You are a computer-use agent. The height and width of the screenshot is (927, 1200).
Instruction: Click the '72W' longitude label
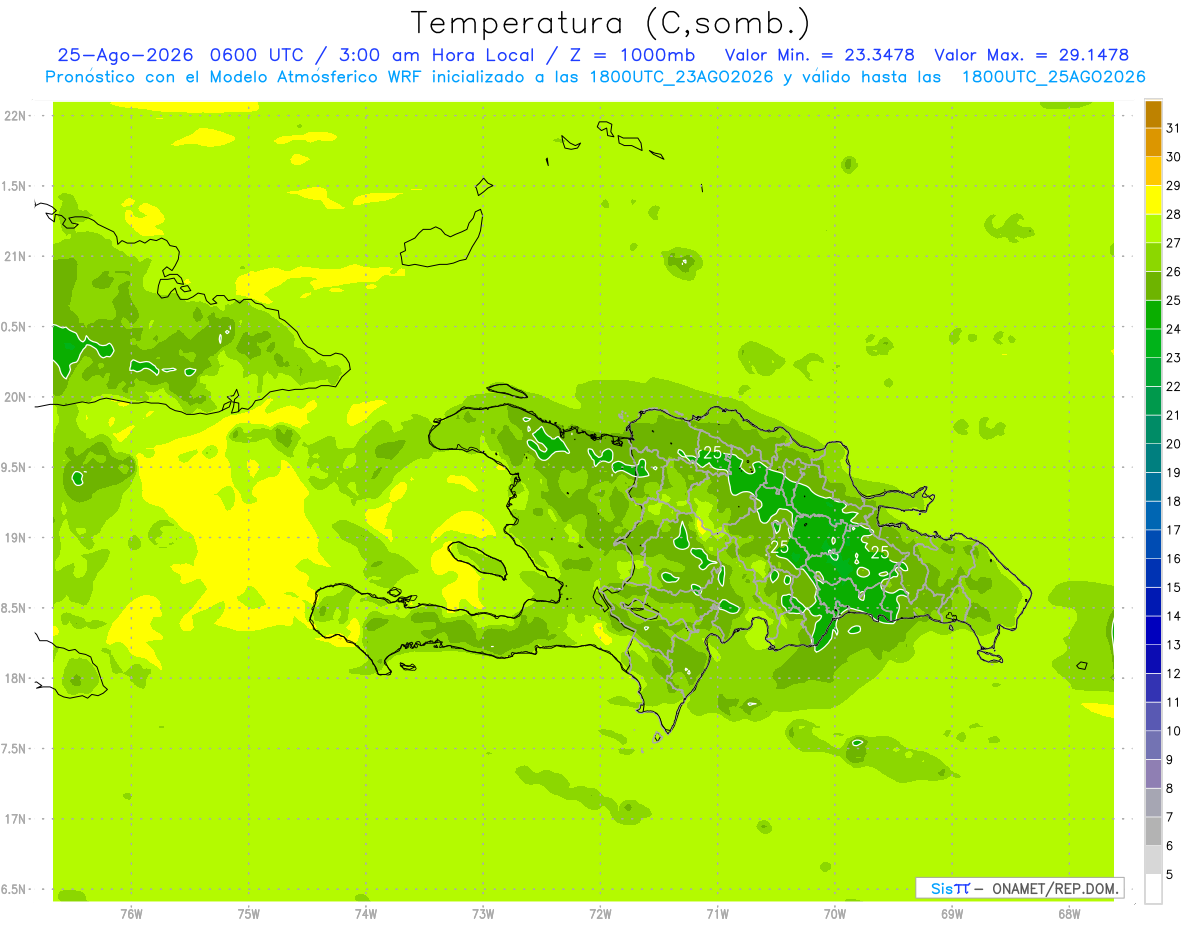point(600,914)
